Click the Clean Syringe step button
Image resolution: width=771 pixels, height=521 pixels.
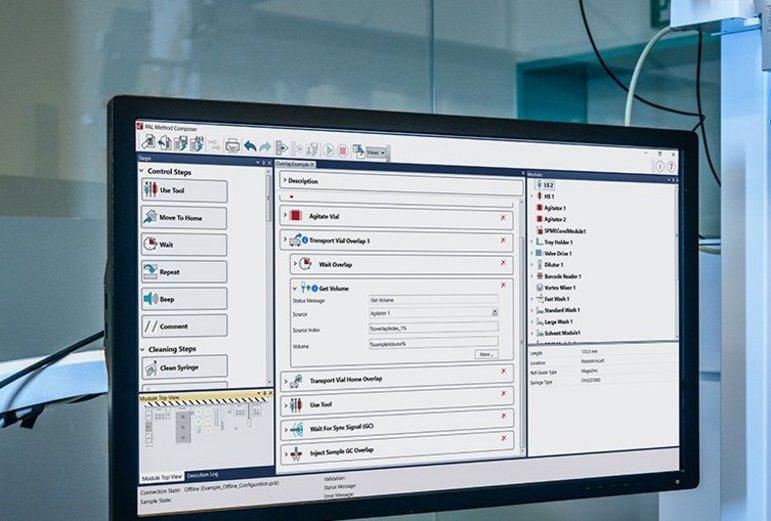coord(184,367)
